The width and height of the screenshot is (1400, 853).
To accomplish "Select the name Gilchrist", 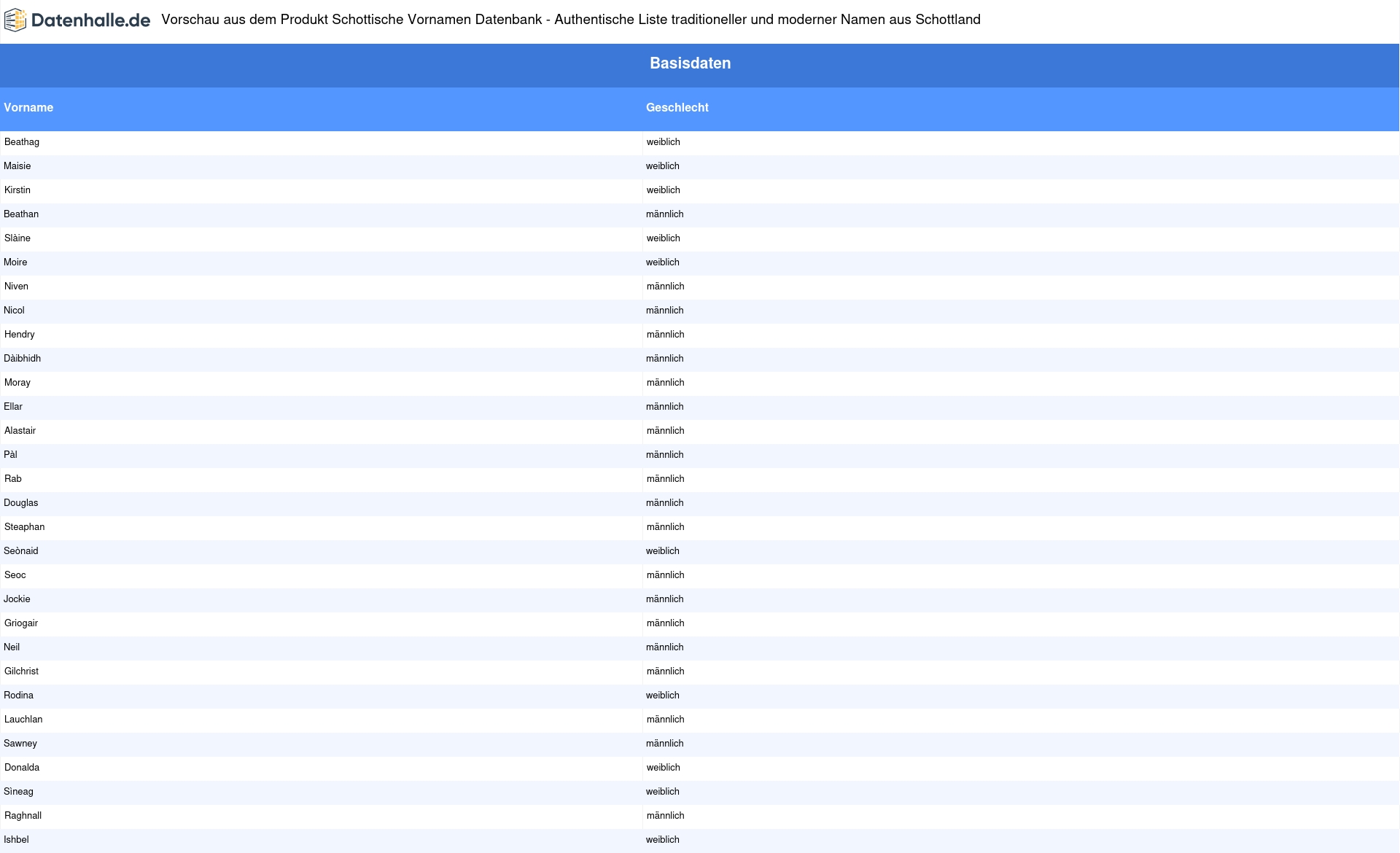I will point(21,671).
